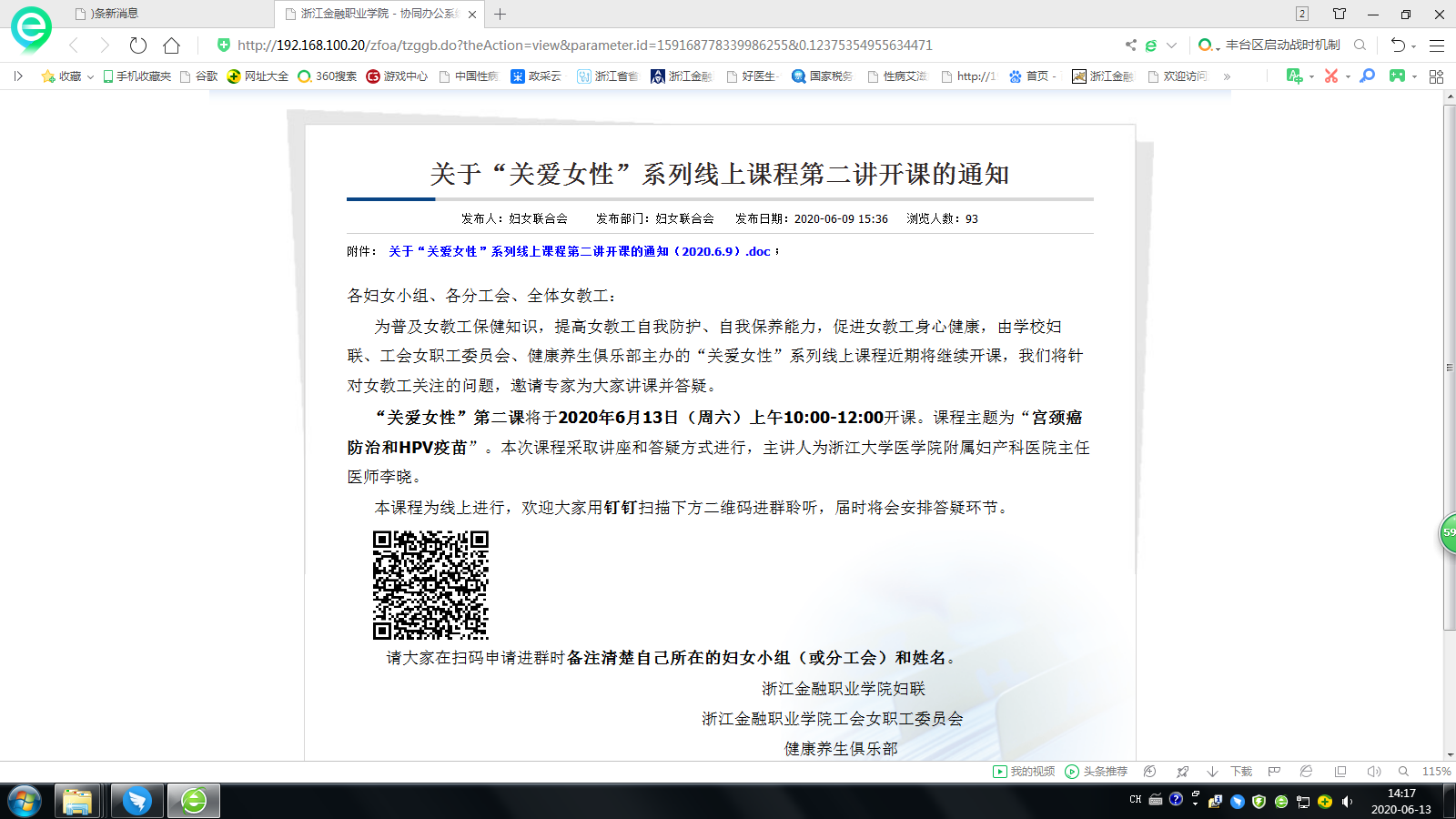
Task: Open the 国家税务 bookmark
Action: point(823,76)
